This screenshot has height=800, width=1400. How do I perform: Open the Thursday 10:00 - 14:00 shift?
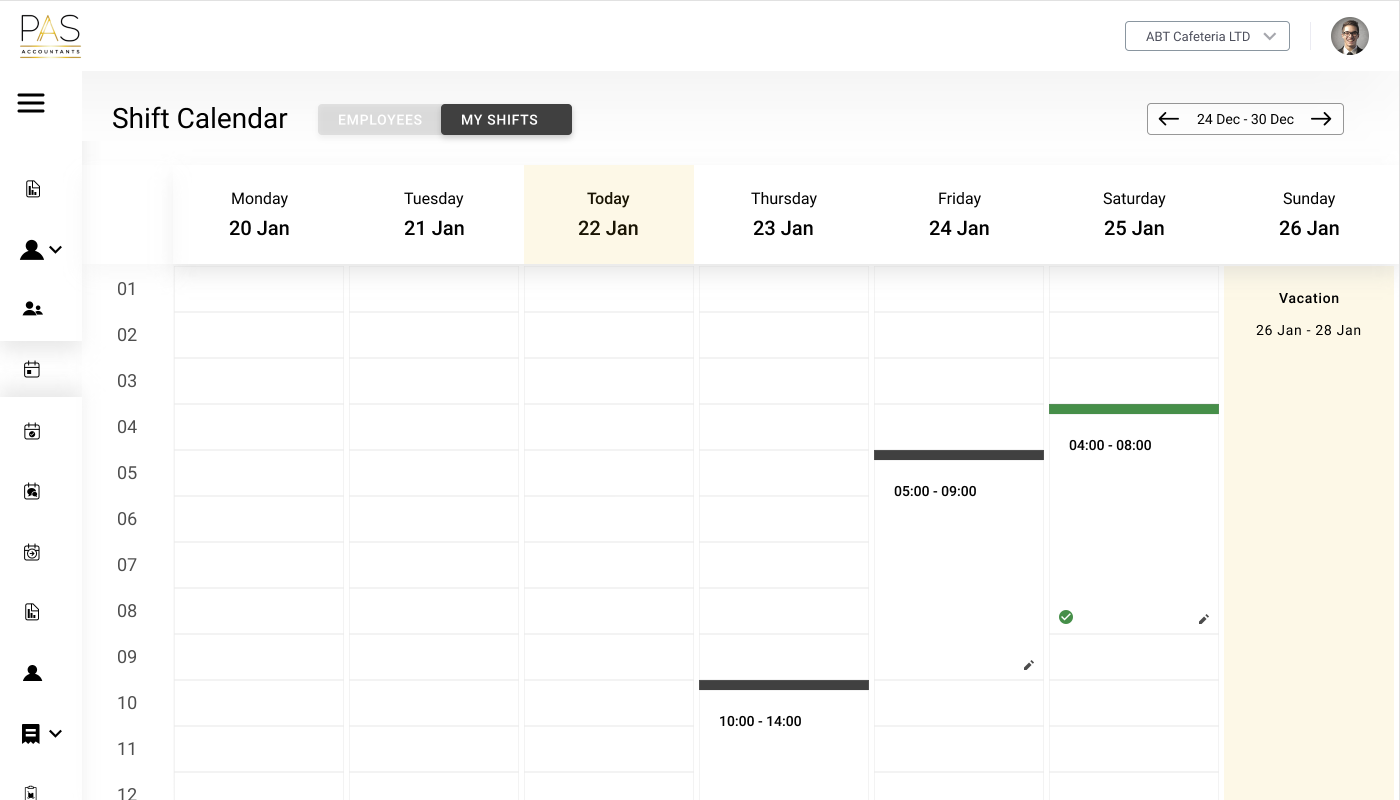[x=760, y=721]
